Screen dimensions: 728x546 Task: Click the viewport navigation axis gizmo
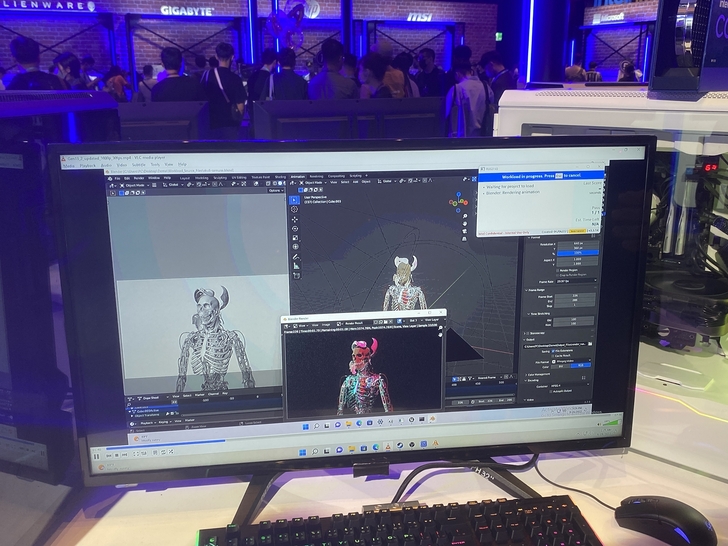click(x=458, y=202)
